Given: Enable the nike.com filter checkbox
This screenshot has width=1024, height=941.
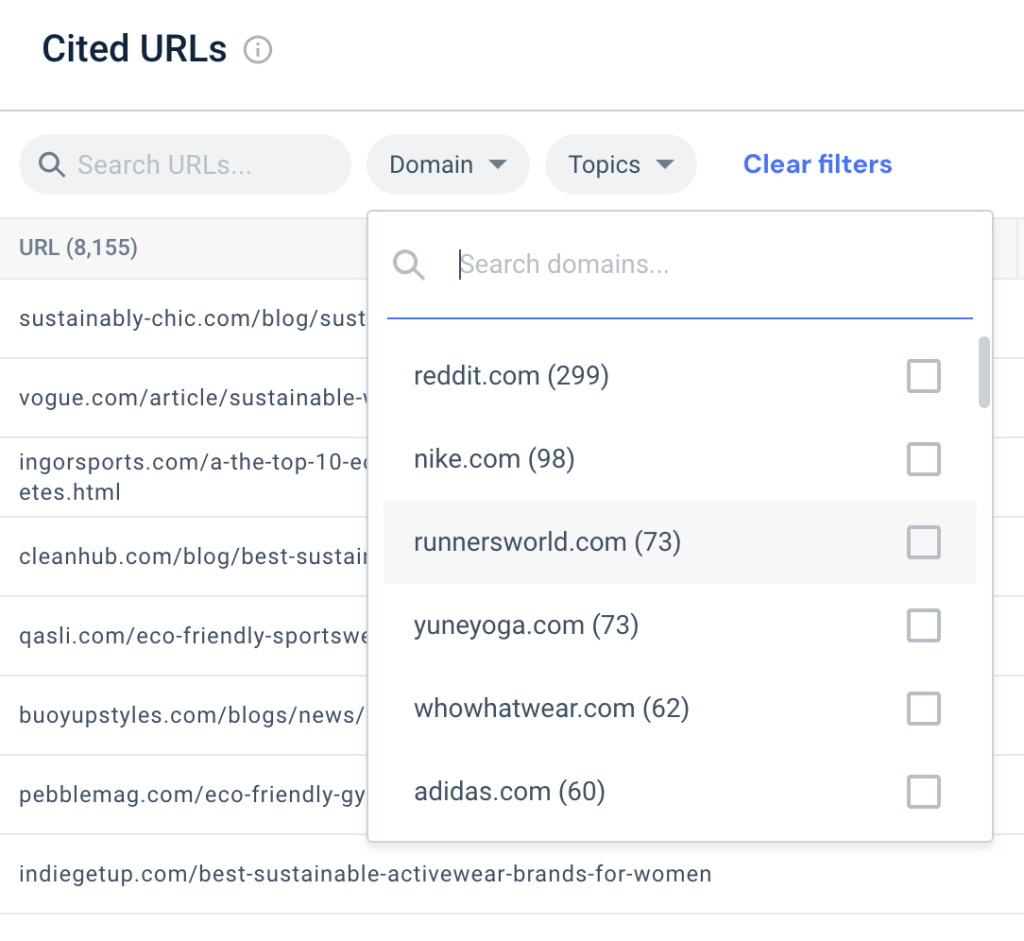Looking at the screenshot, I should coord(923,459).
